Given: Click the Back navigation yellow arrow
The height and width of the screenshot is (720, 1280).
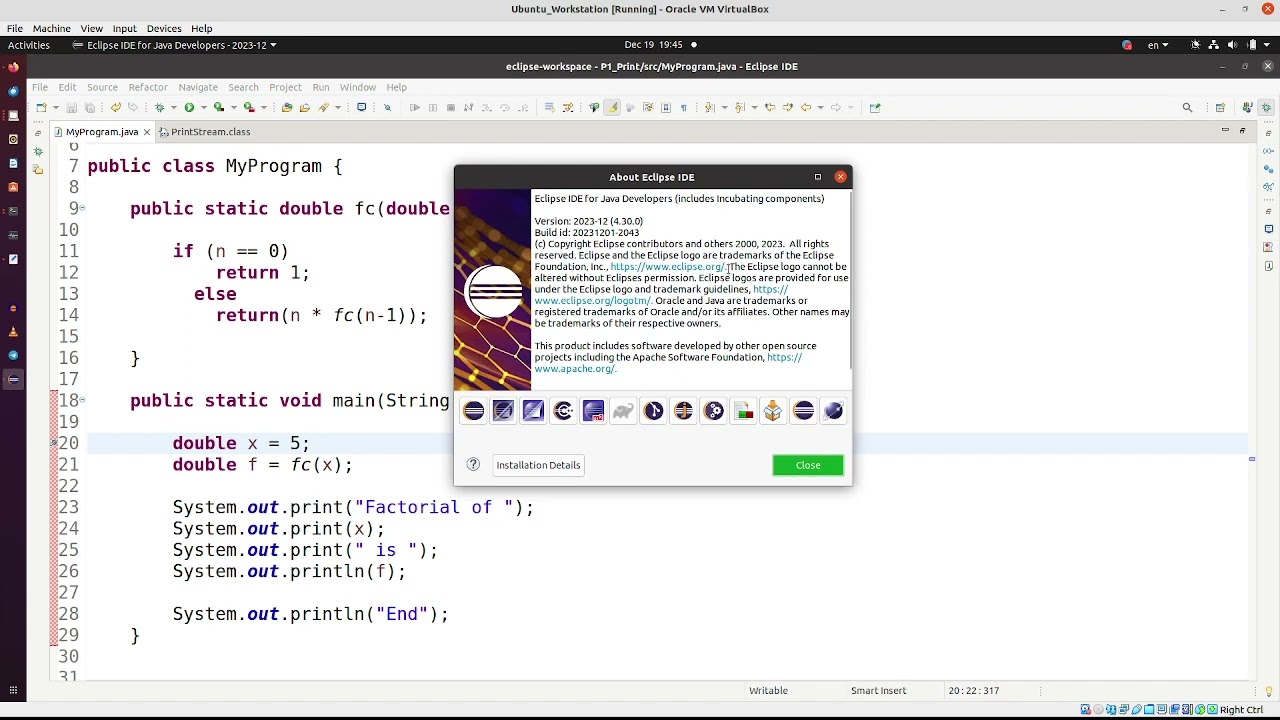Looking at the screenshot, I should click(x=806, y=107).
